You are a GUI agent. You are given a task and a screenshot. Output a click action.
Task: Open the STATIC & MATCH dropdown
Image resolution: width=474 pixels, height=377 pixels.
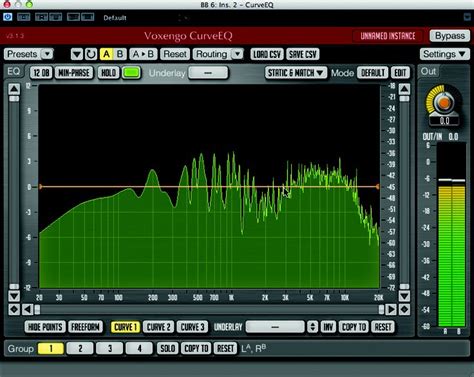[296, 73]
